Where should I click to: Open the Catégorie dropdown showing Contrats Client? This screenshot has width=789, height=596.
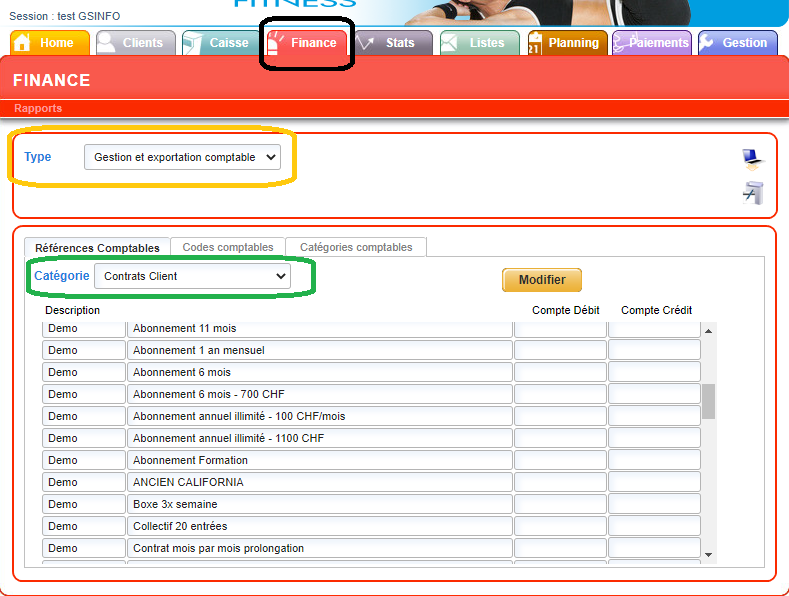click(193, 276)
